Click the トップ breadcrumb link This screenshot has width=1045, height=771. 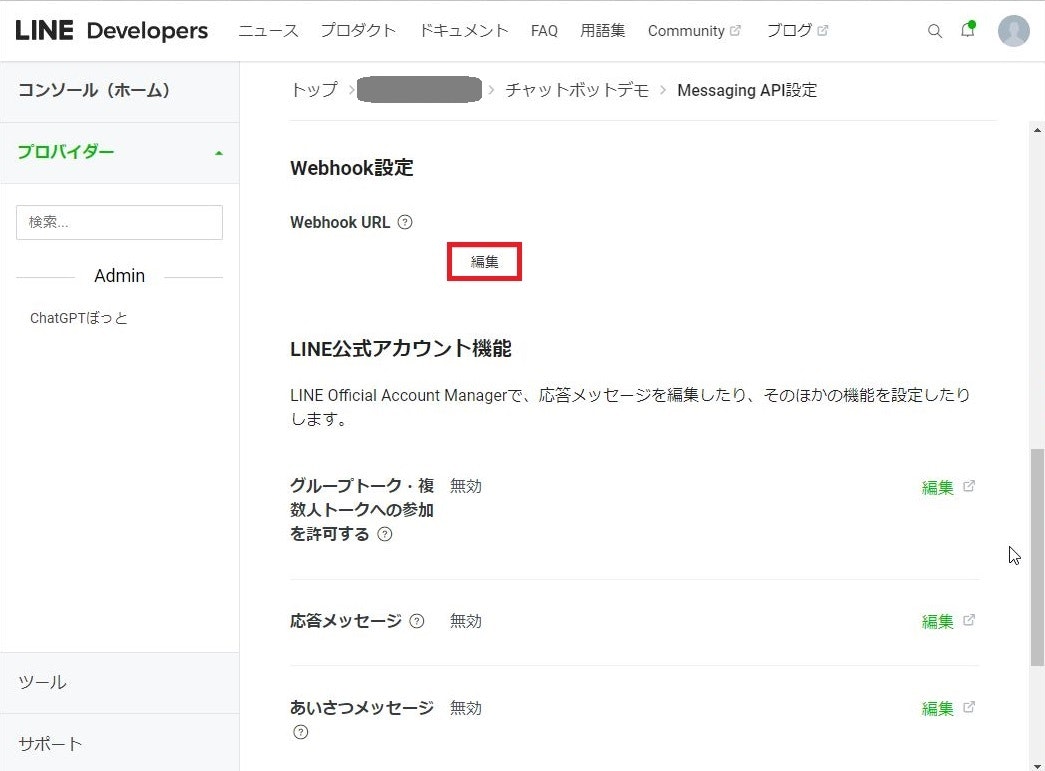(x=315, y=90)
